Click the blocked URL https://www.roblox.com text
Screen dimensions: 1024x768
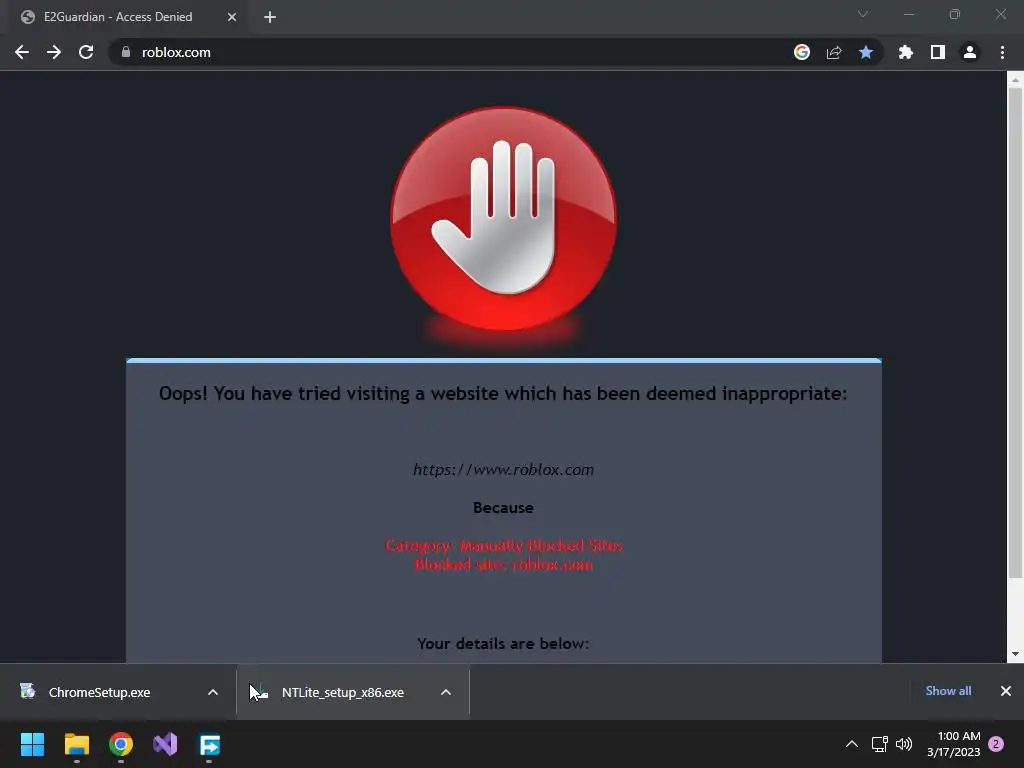tap(504, 470)
